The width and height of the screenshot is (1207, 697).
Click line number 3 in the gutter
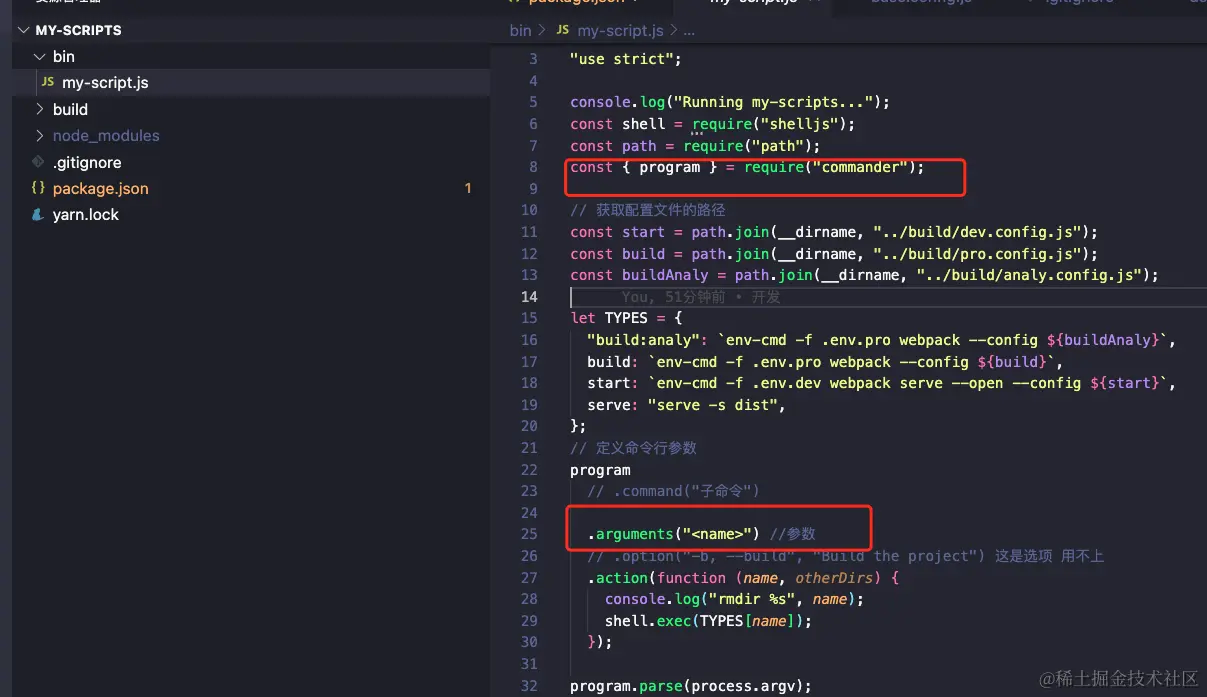pyautogui.click(x=533, y=59)
